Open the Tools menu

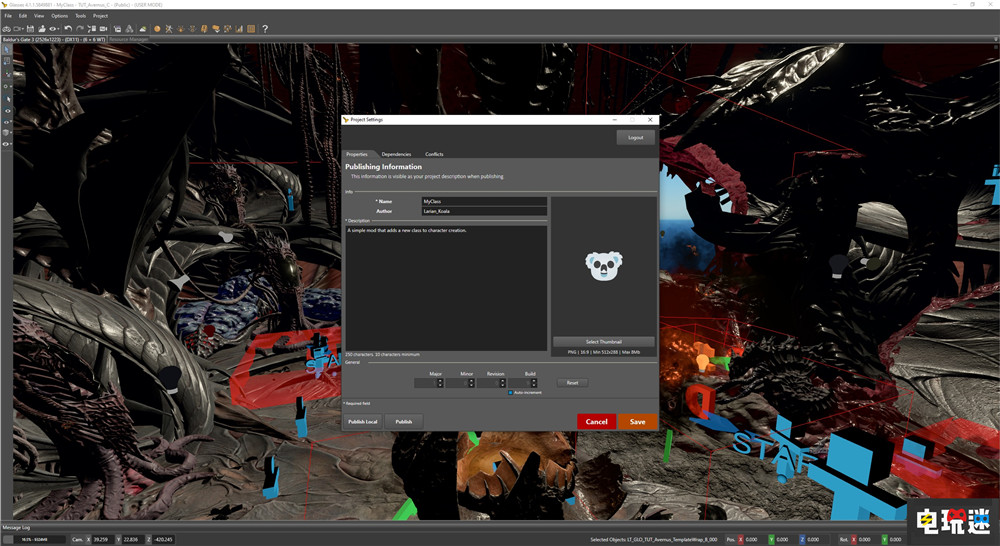coord(80,16)
